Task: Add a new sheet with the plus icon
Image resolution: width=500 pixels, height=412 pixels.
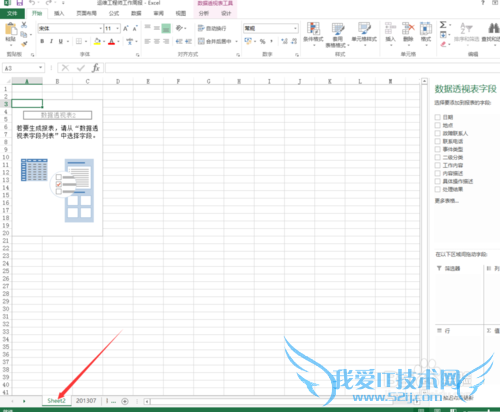Action: click(125, 401)
